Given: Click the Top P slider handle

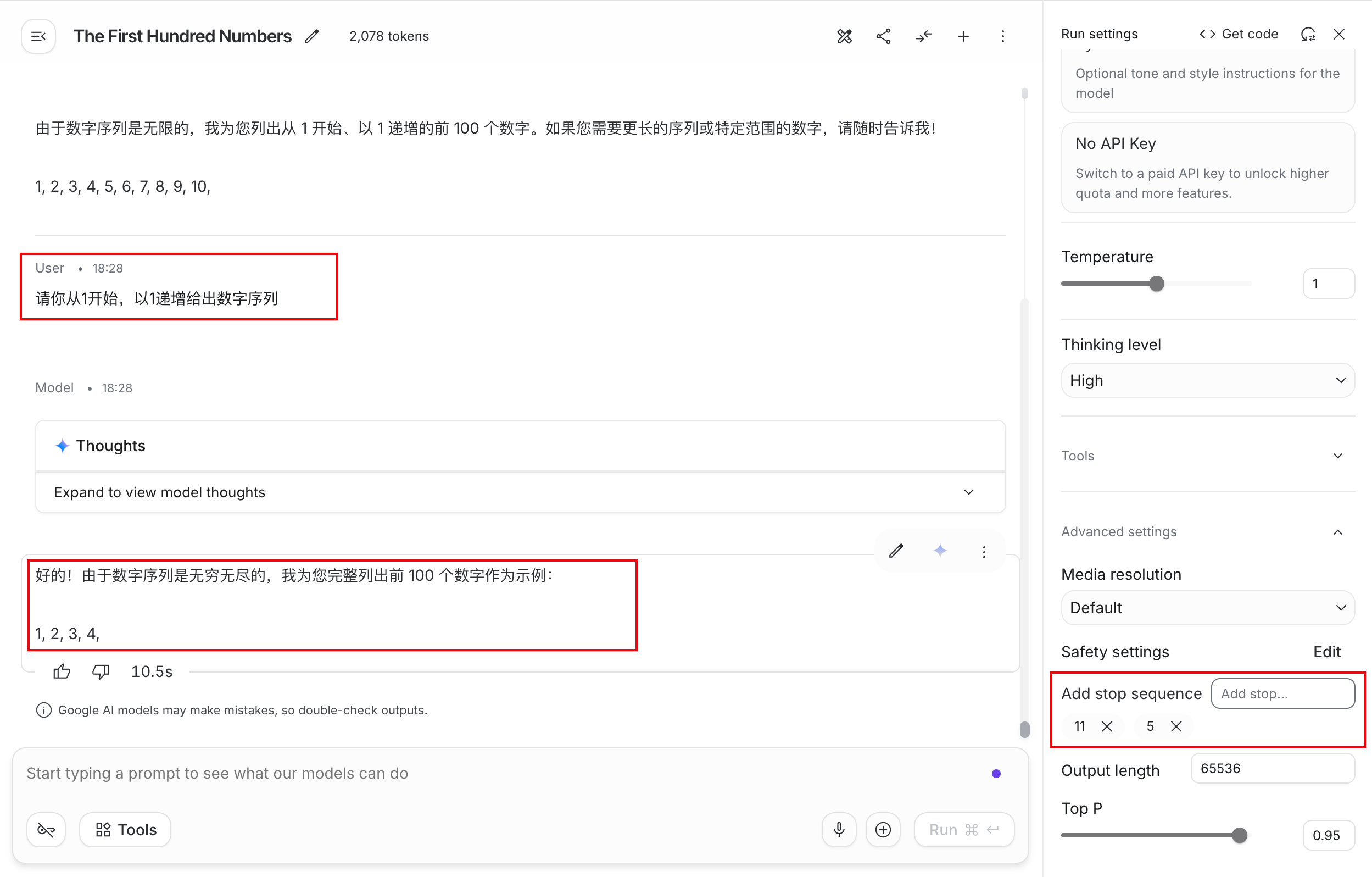Looking at the screenshot, I should [1239, 835].
